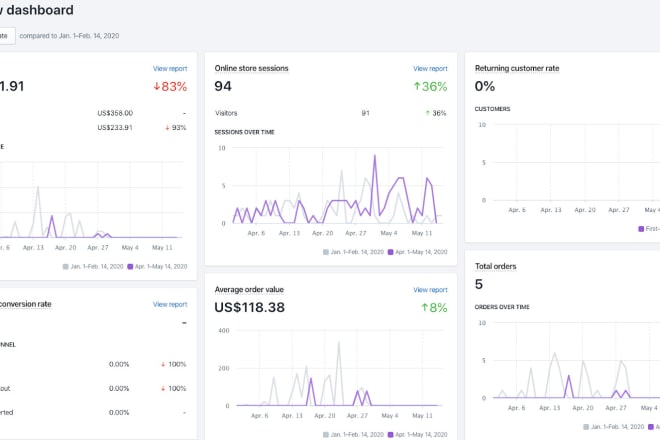
Task: Click the green 8% increase indicator
Action: (434, 308)
